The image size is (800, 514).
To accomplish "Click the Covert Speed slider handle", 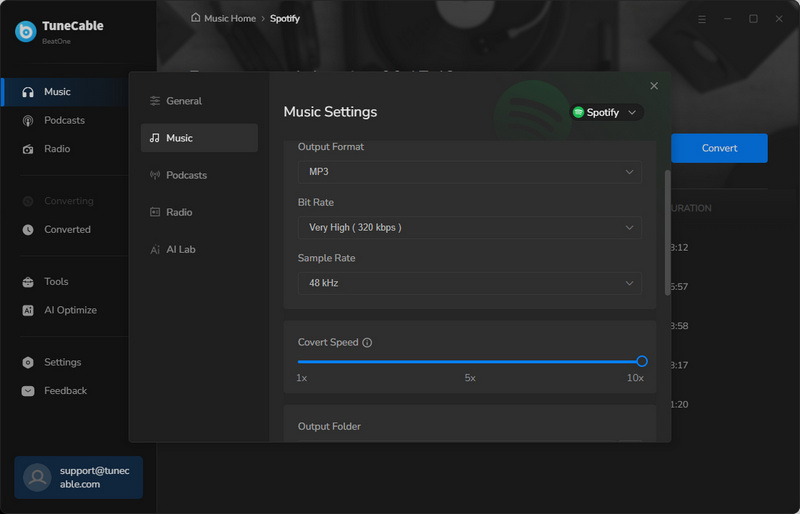I will point(642,361).
